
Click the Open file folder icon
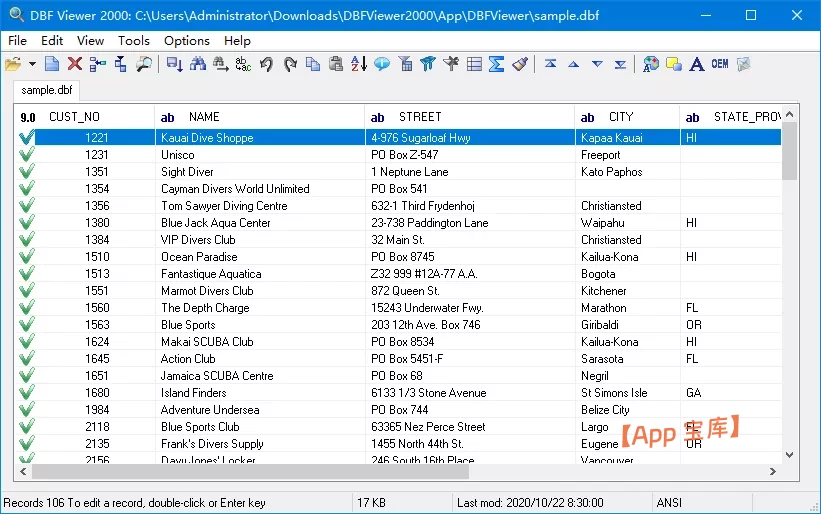[12, 64]
